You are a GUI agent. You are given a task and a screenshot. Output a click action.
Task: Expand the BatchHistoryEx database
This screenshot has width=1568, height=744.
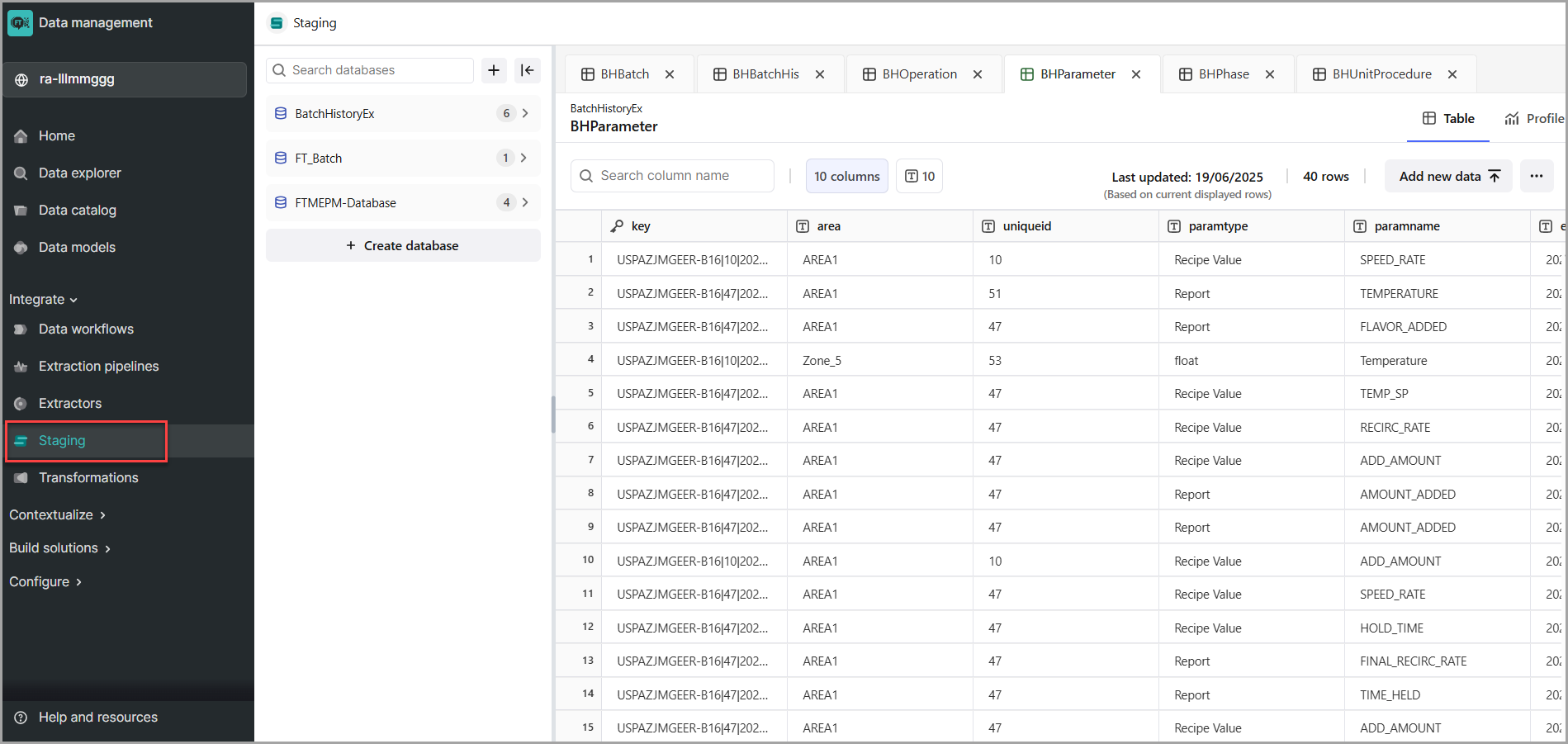tap(525, 113)
